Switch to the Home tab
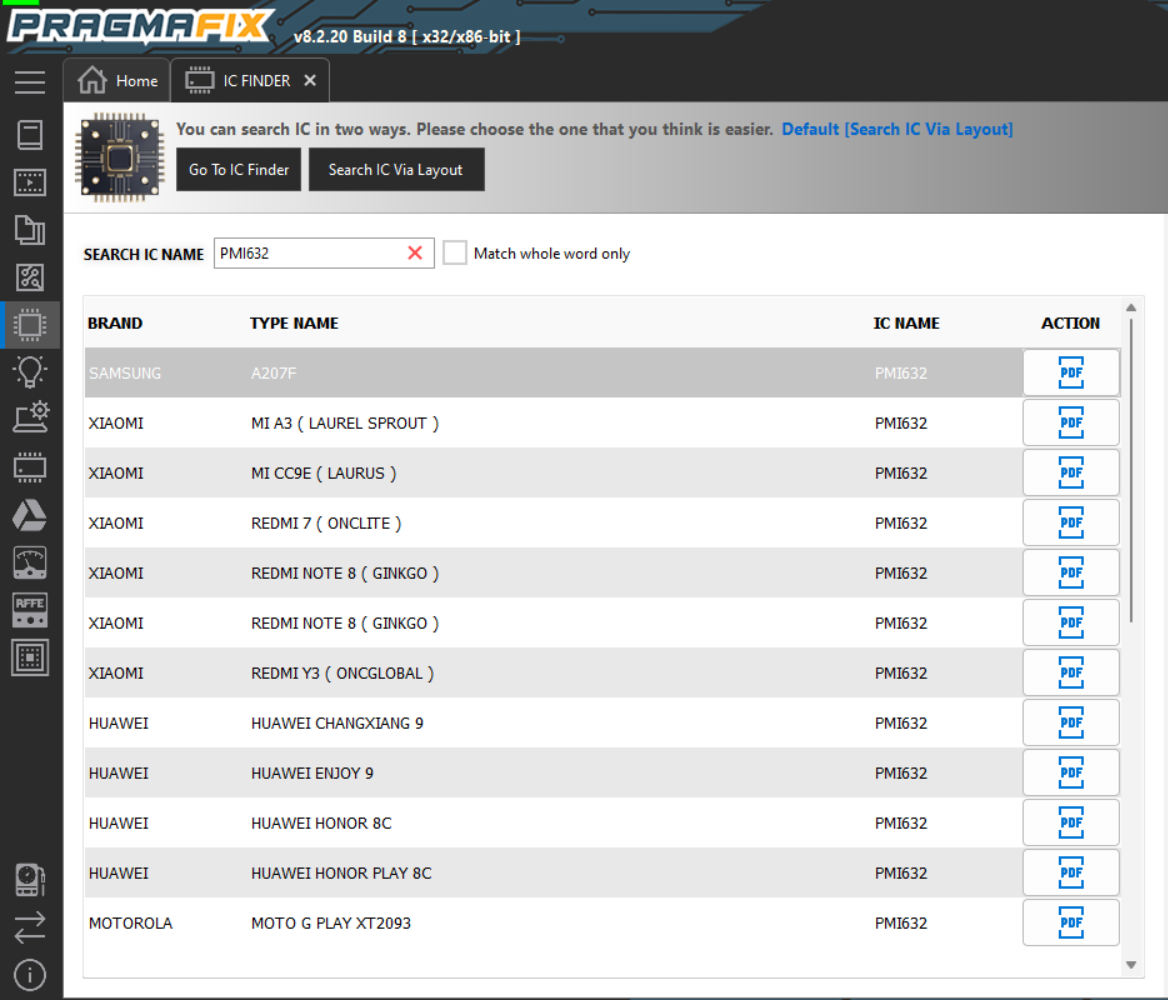 coord(117,80)
